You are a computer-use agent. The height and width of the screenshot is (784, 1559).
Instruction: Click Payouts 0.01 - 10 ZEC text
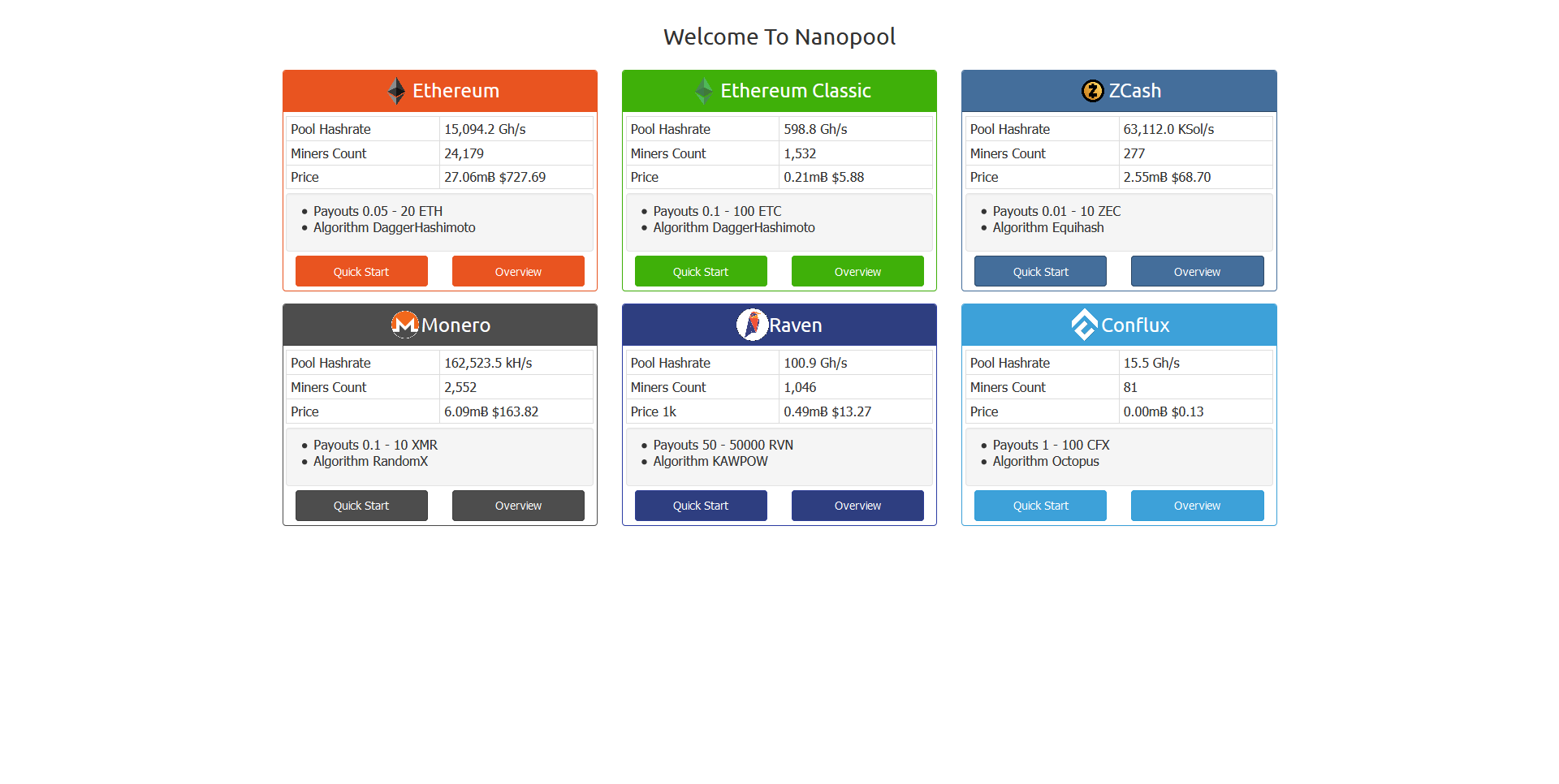tap(1056, 211)
